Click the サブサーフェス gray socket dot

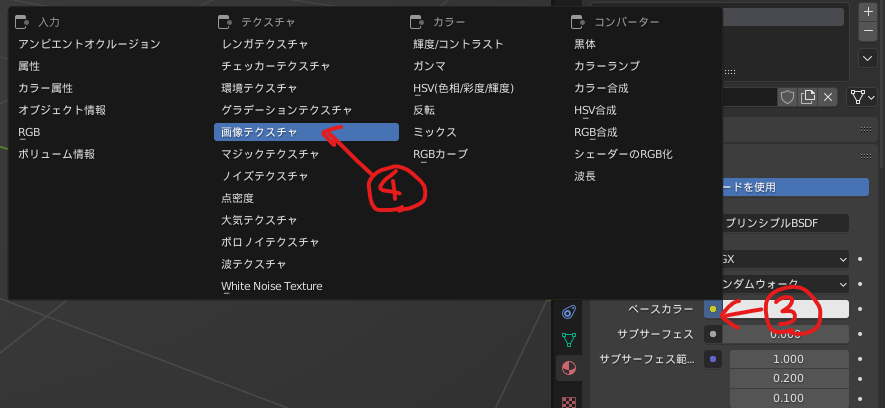click(x=712, y=333)
